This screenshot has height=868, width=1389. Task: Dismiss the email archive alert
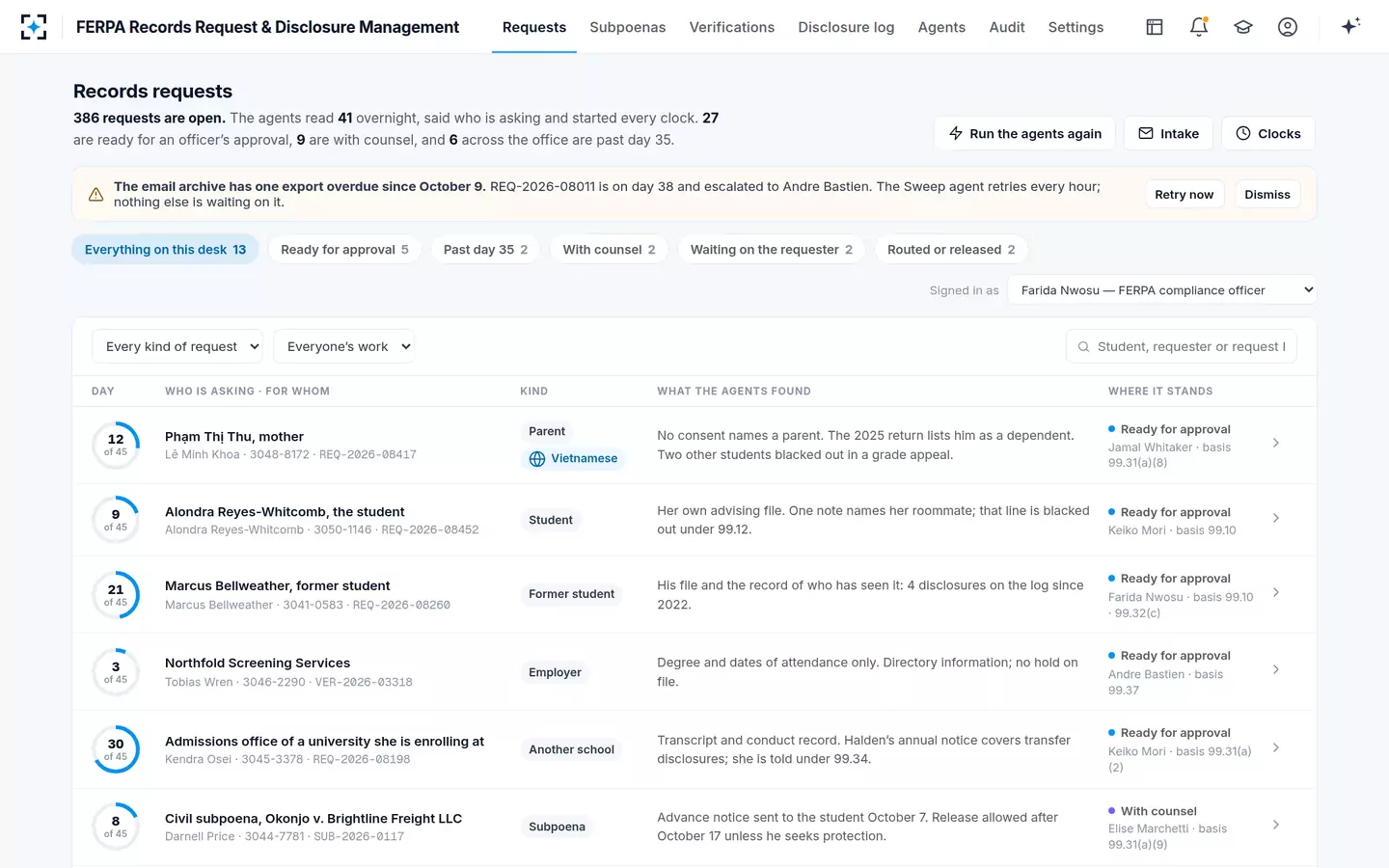[1267, 194]
